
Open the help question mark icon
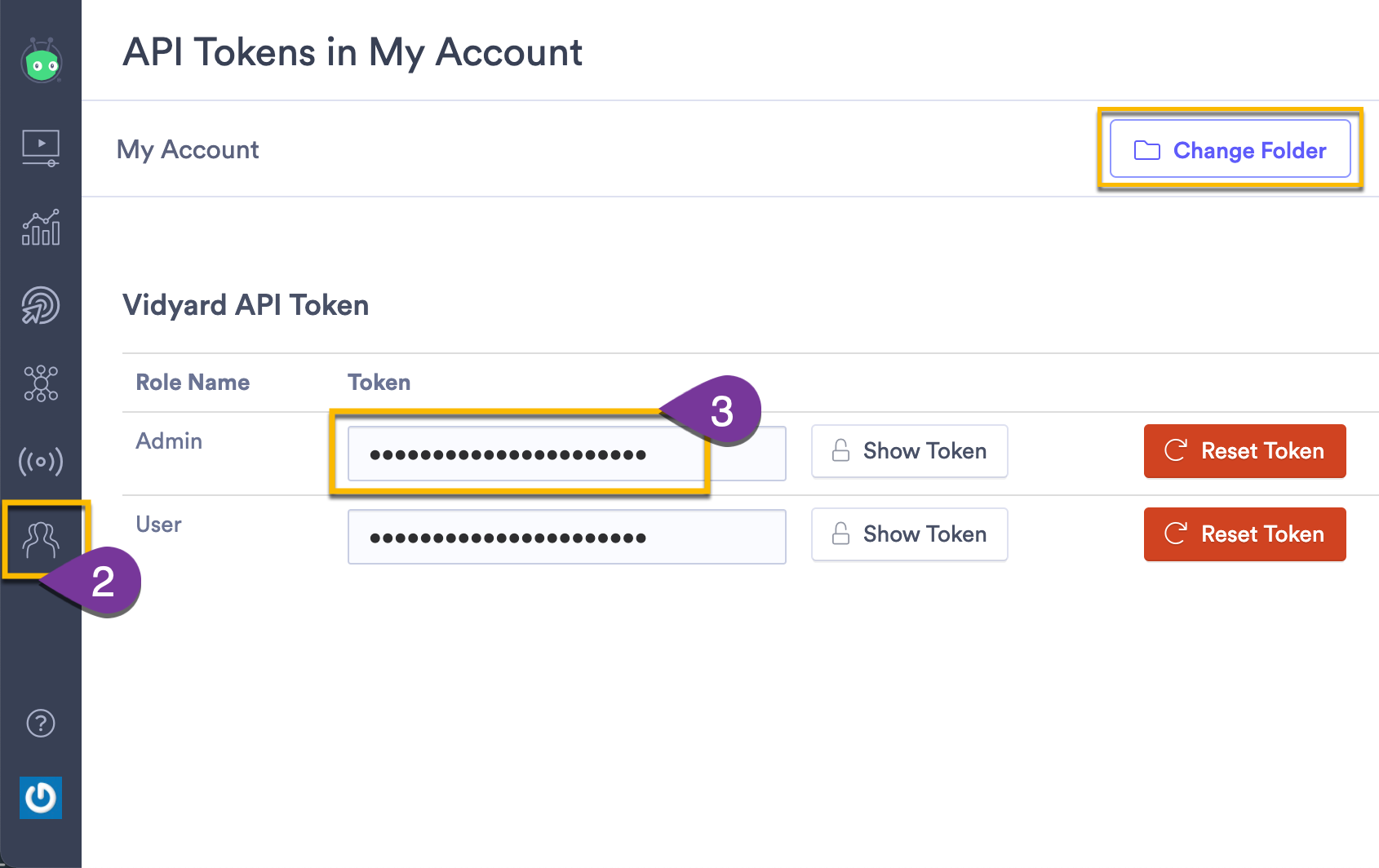[x=41, y=723]
